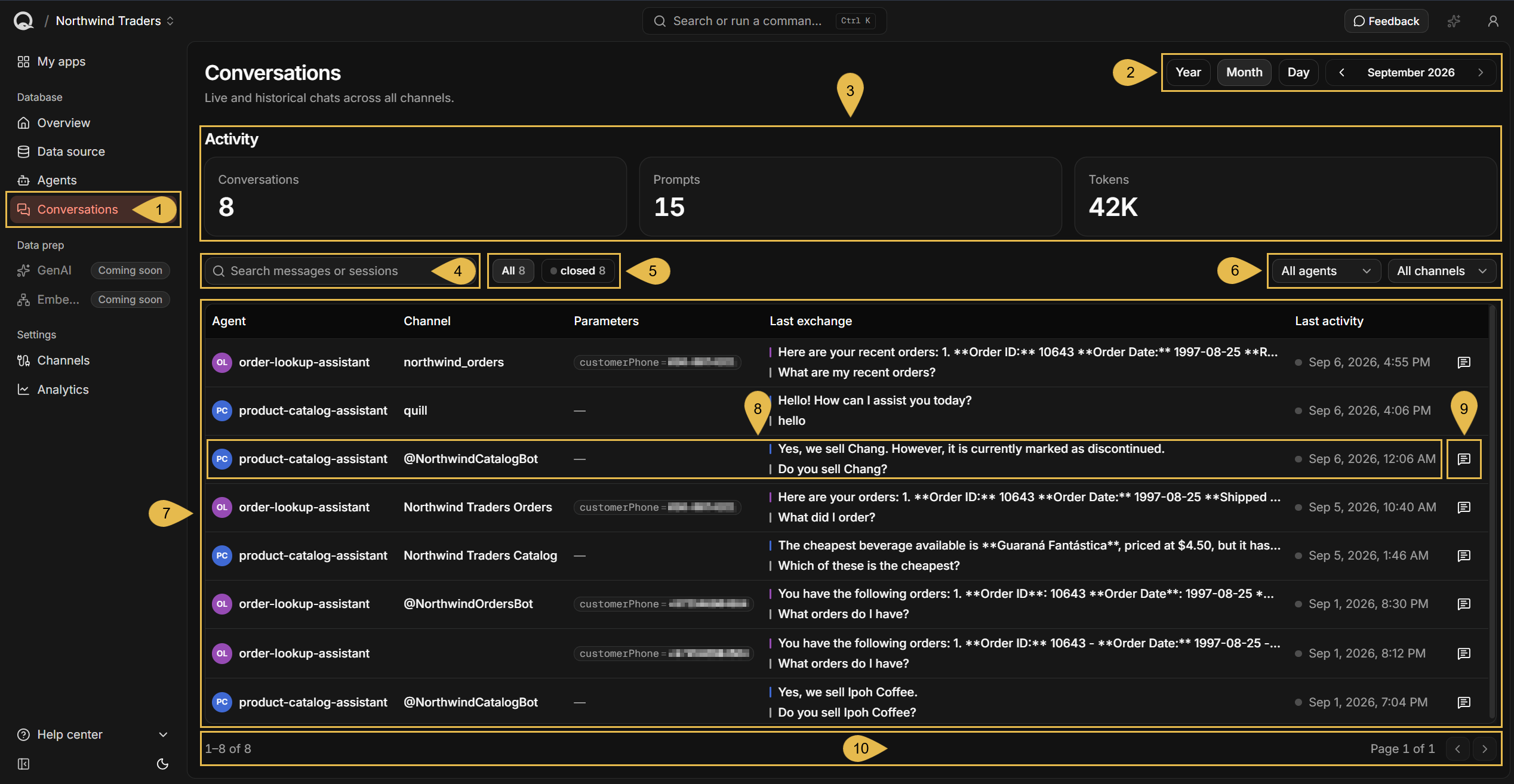Select the Northwind Traders Catalog channel cell
Viewport: 1514px width, 784px height.
click(x=480, y=555)
